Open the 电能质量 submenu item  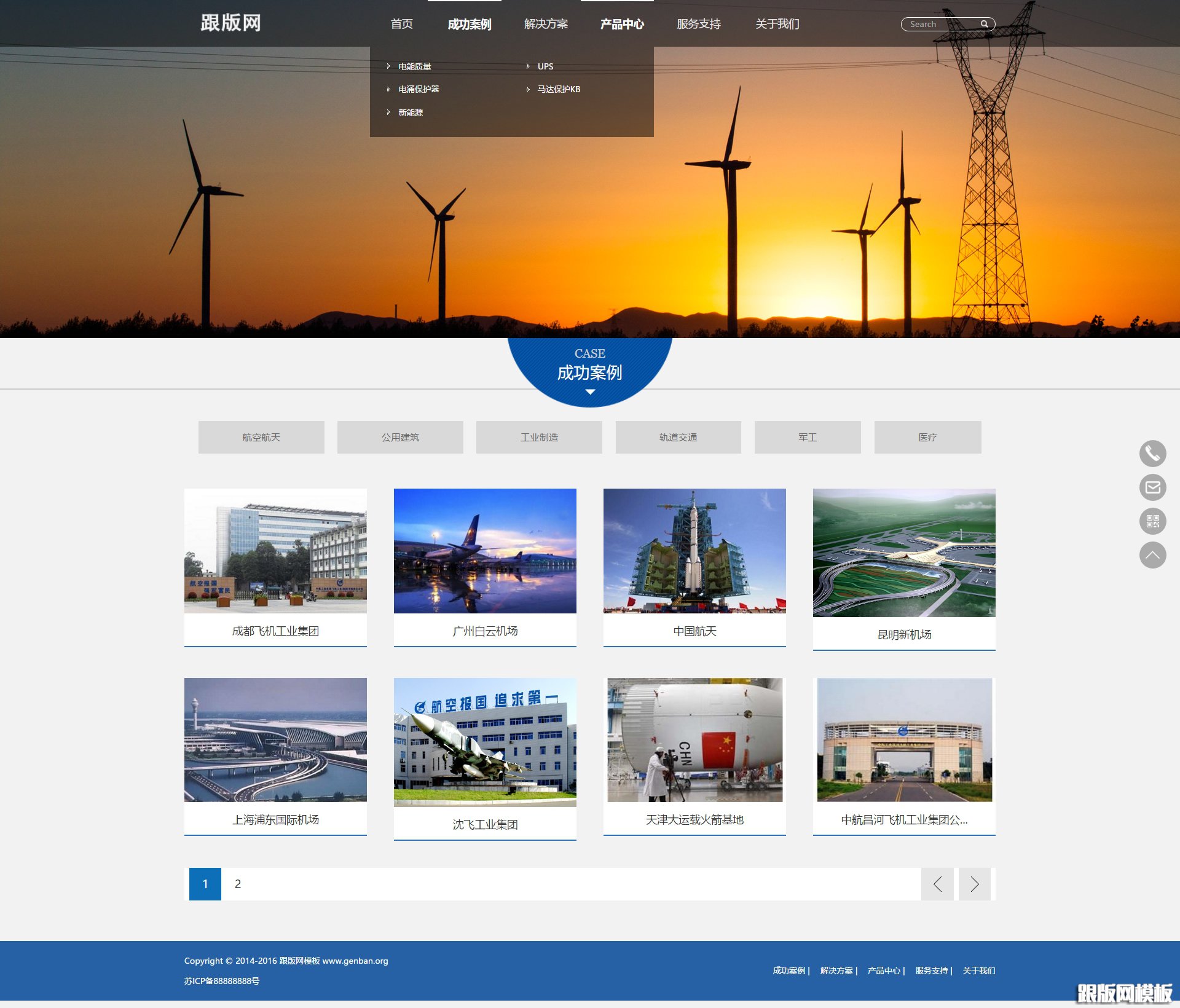click(414, 66)
